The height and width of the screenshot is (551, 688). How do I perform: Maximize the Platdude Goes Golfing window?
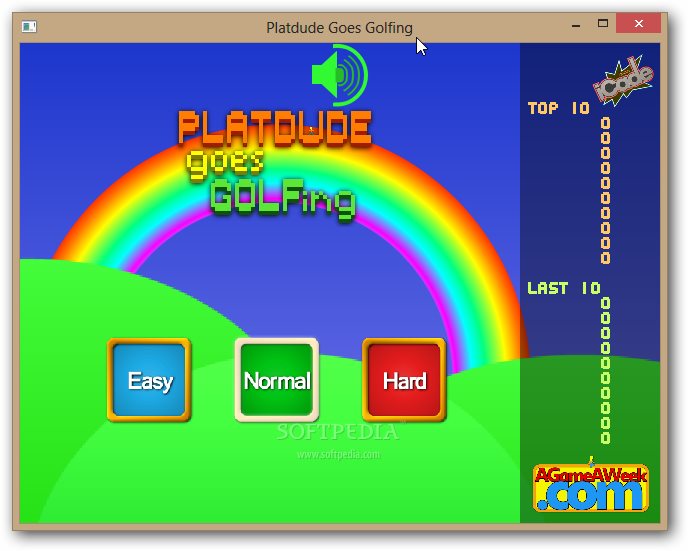coord(603,24)
